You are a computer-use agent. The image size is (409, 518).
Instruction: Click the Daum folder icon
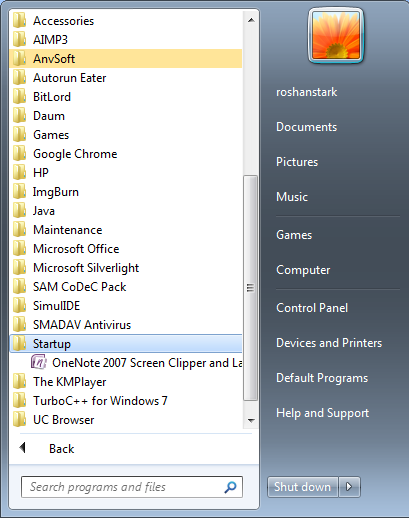click(x=19, y=116)
